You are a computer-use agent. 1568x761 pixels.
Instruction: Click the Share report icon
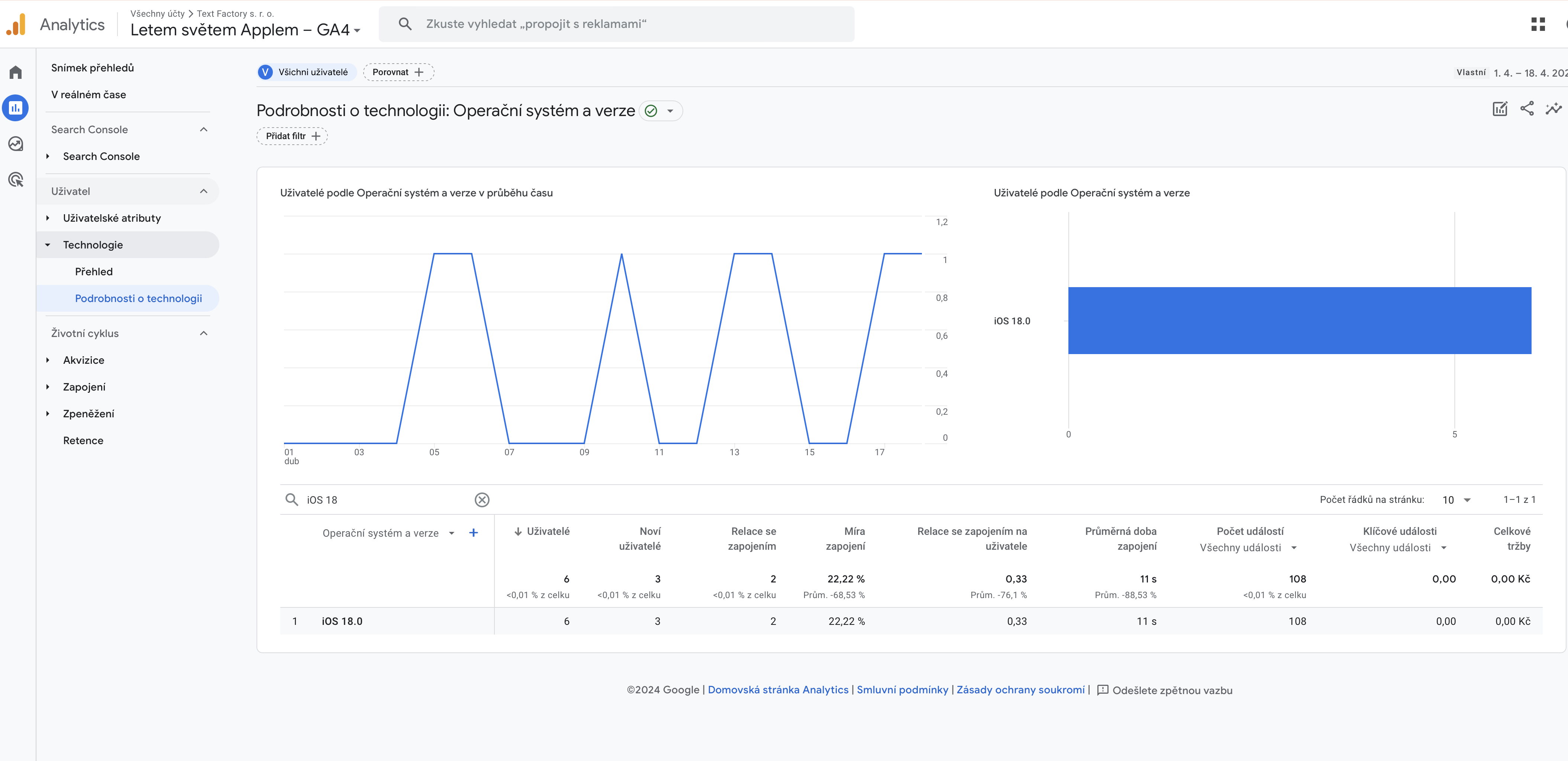pos(1527,109)
